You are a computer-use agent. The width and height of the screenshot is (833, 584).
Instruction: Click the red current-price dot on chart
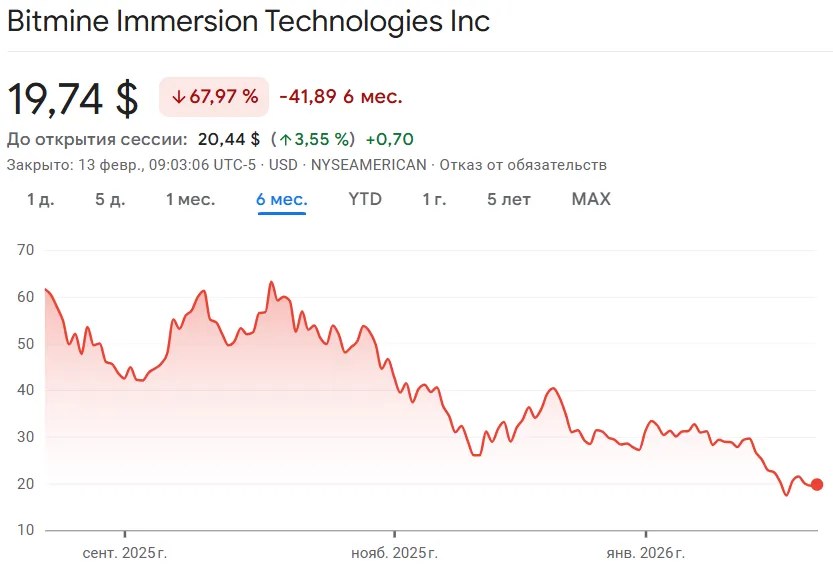coord(817,484)
